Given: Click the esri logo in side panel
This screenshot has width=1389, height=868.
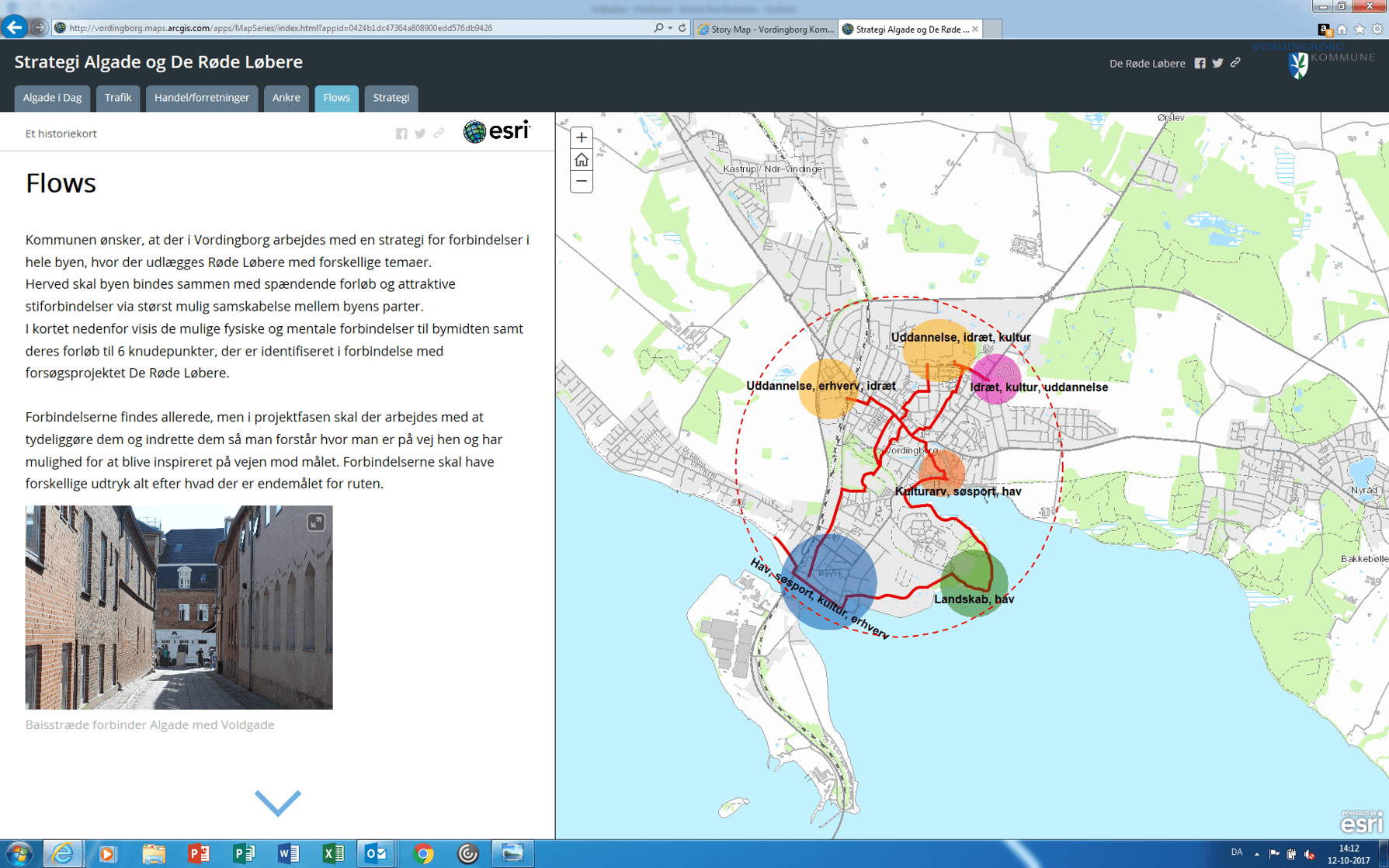Looking at the screenshot, I should coord(497,132).
